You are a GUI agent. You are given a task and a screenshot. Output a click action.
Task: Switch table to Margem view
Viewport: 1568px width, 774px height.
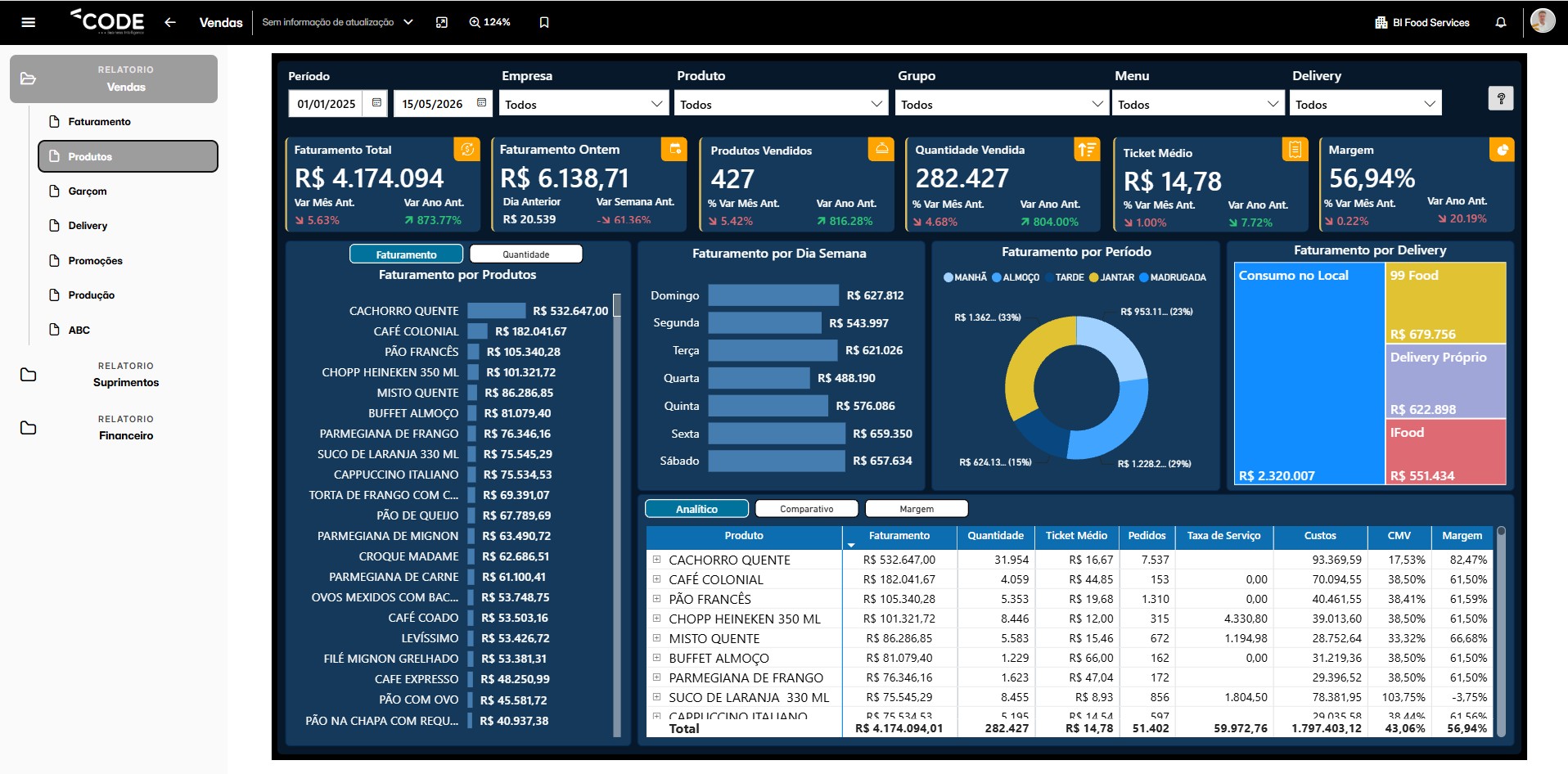coord(917,509)
